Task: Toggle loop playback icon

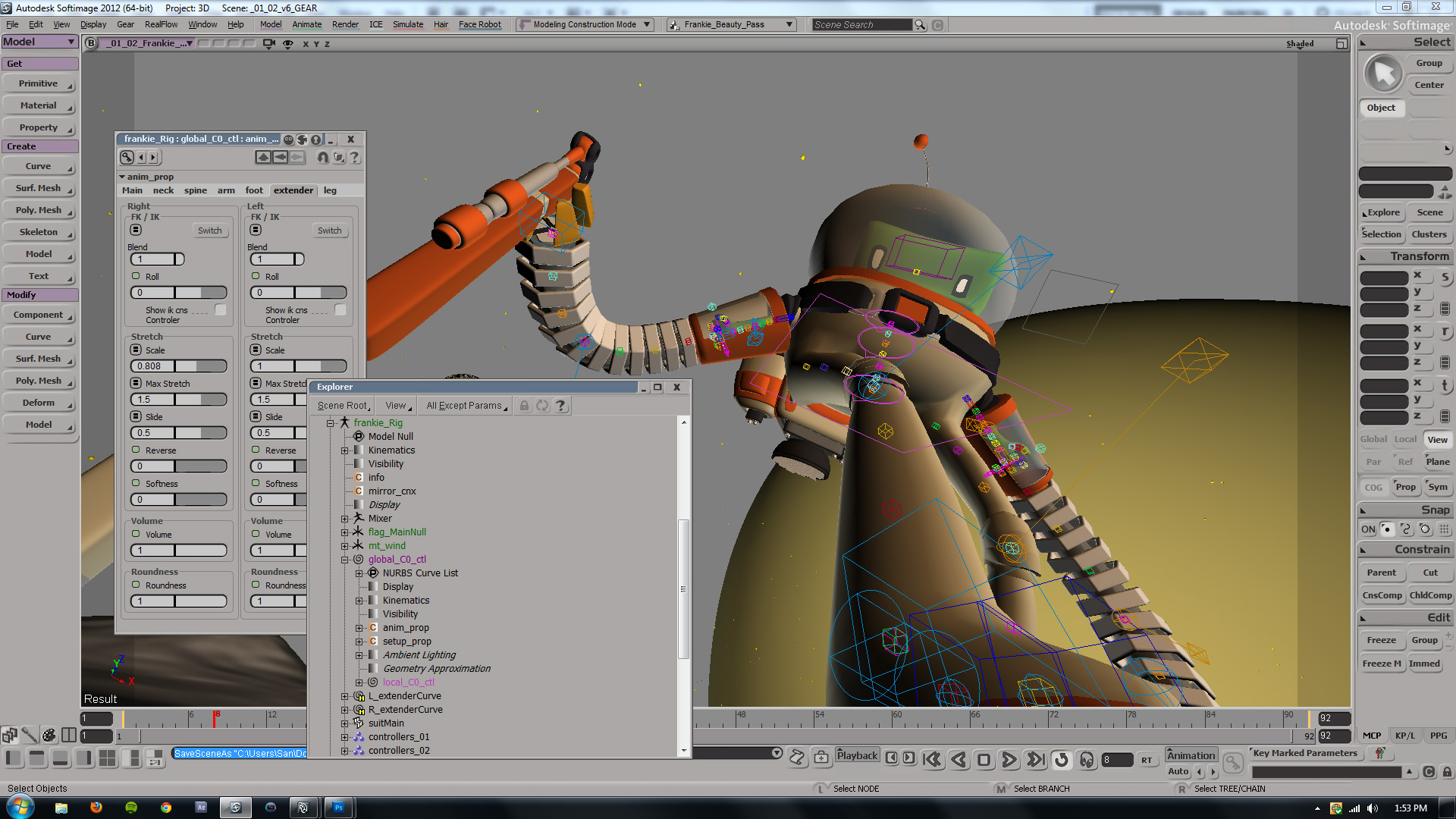Action: pos(1061,759)
